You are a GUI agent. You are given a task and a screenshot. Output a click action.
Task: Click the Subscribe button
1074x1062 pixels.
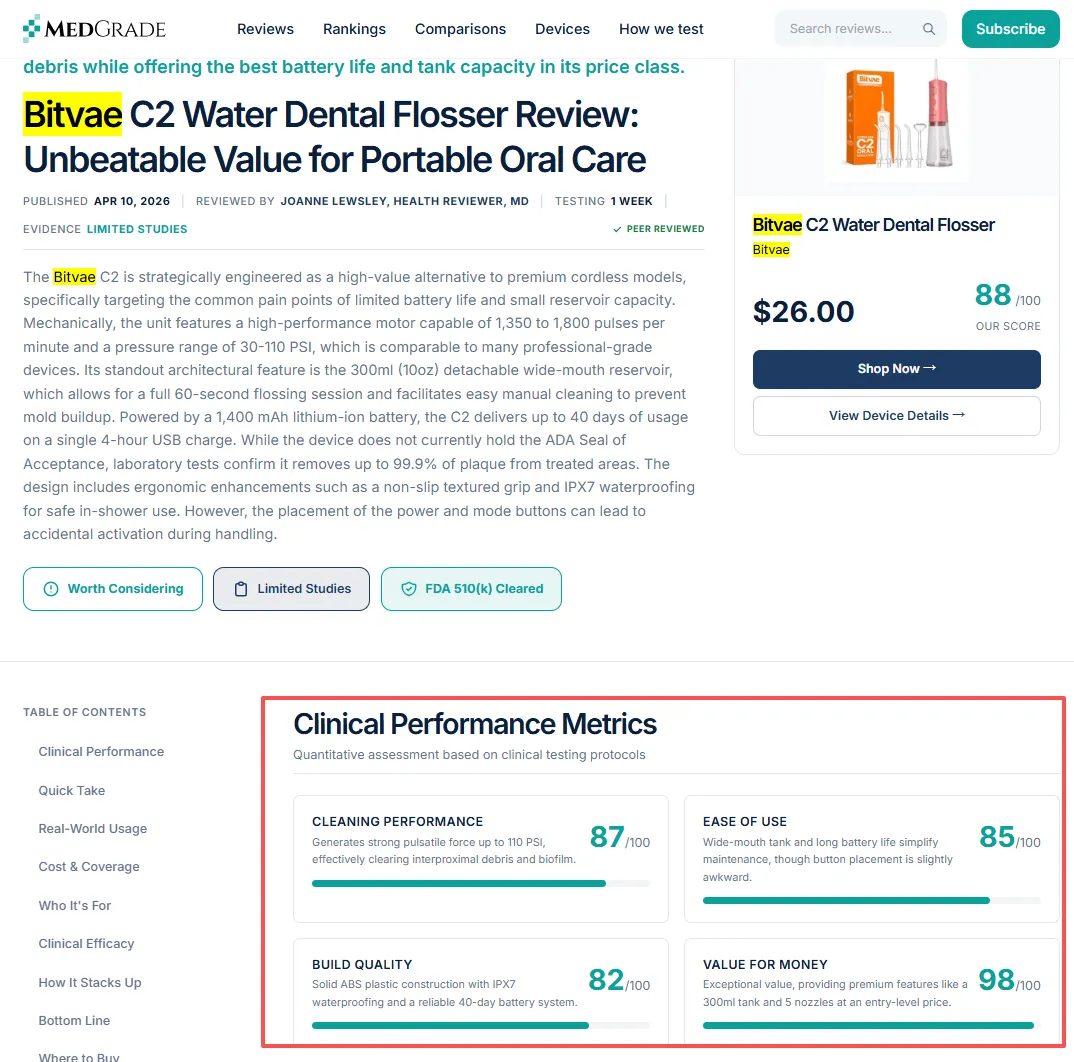[1010, 29]
